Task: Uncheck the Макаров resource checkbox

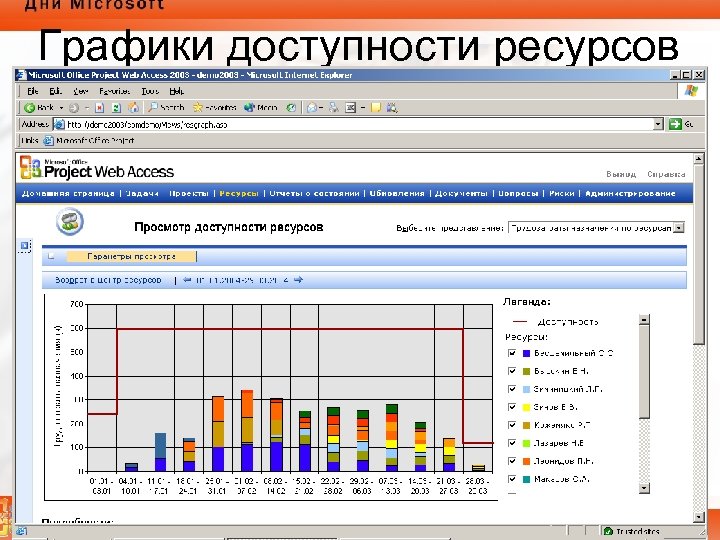Action: coord(512,479)
